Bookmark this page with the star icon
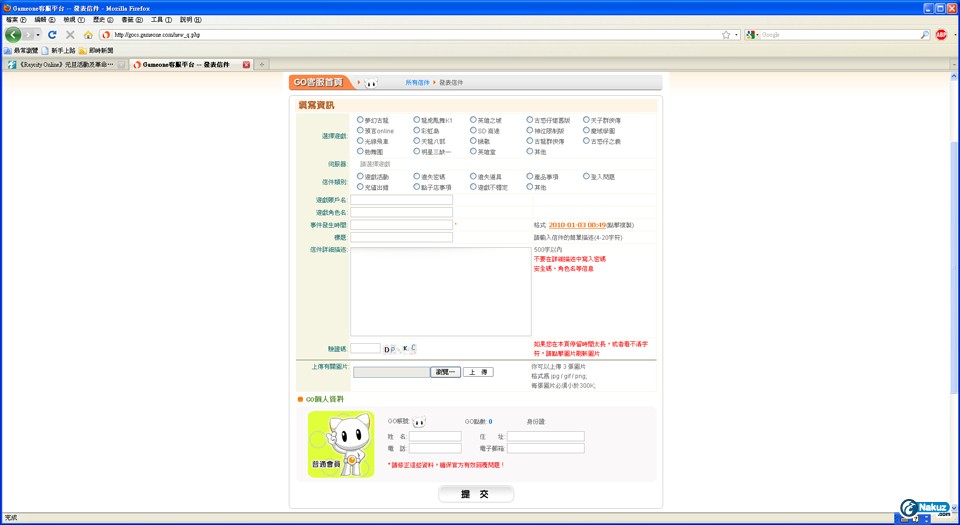This screenshot has height=525, width=960. tap(726, 35)
